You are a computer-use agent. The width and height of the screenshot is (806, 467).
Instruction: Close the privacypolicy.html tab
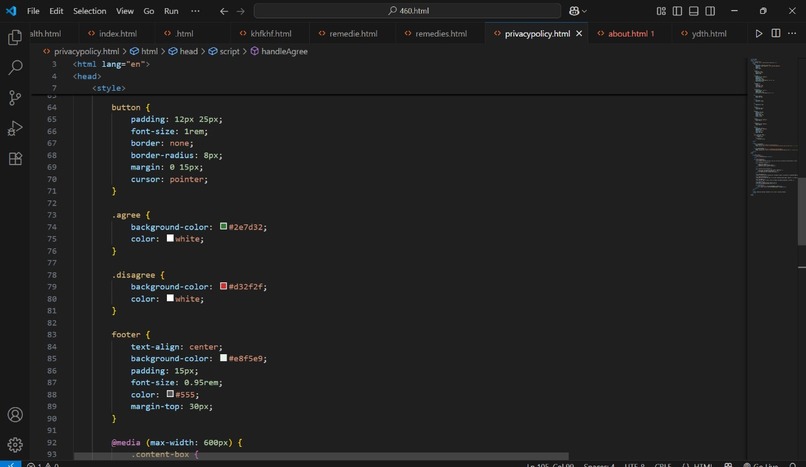pos(579,33)
